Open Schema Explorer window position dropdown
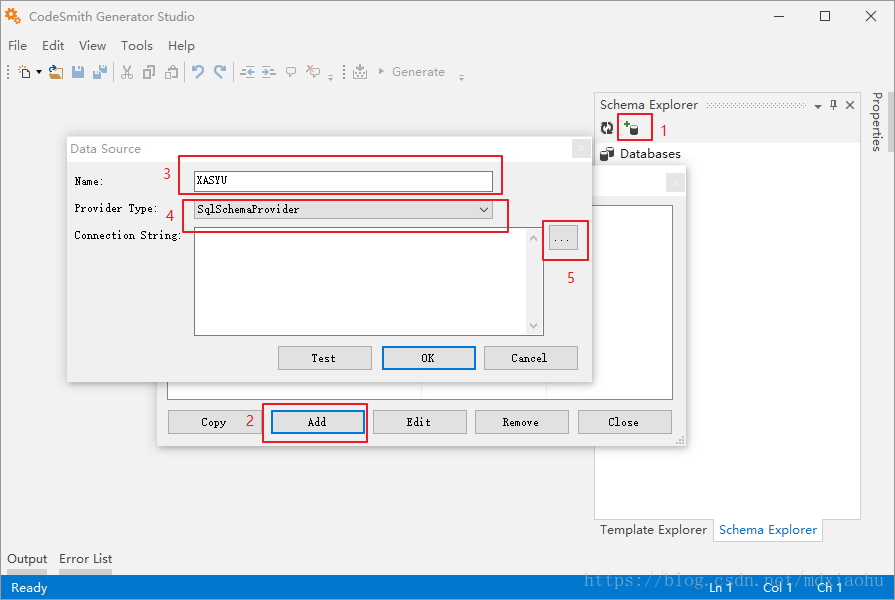 click(x=818, y=106)
